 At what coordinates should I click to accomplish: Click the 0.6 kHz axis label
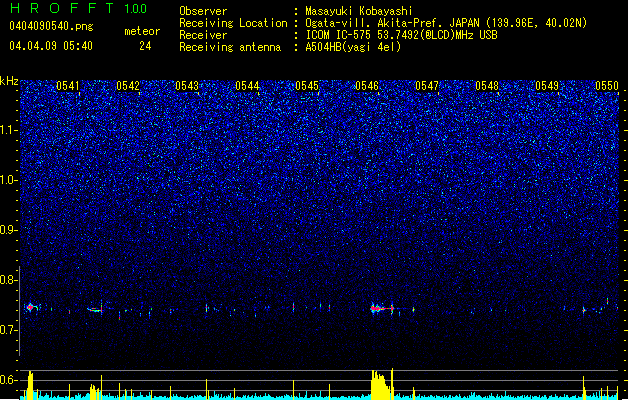[9, 380]
